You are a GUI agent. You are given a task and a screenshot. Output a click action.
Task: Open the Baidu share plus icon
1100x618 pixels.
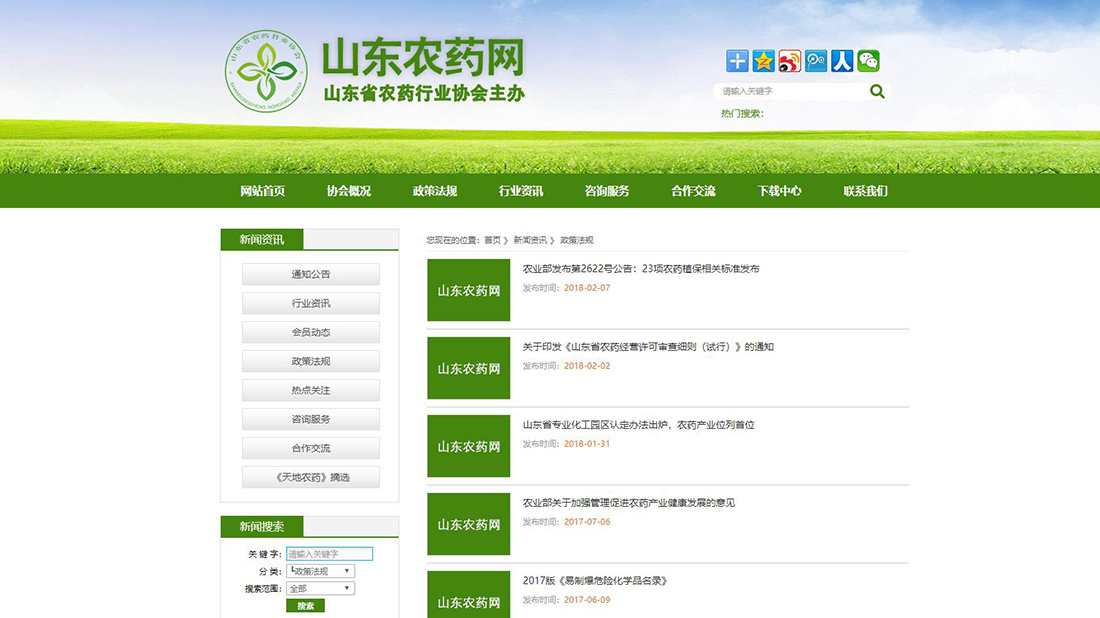click(x=736, y=60)
